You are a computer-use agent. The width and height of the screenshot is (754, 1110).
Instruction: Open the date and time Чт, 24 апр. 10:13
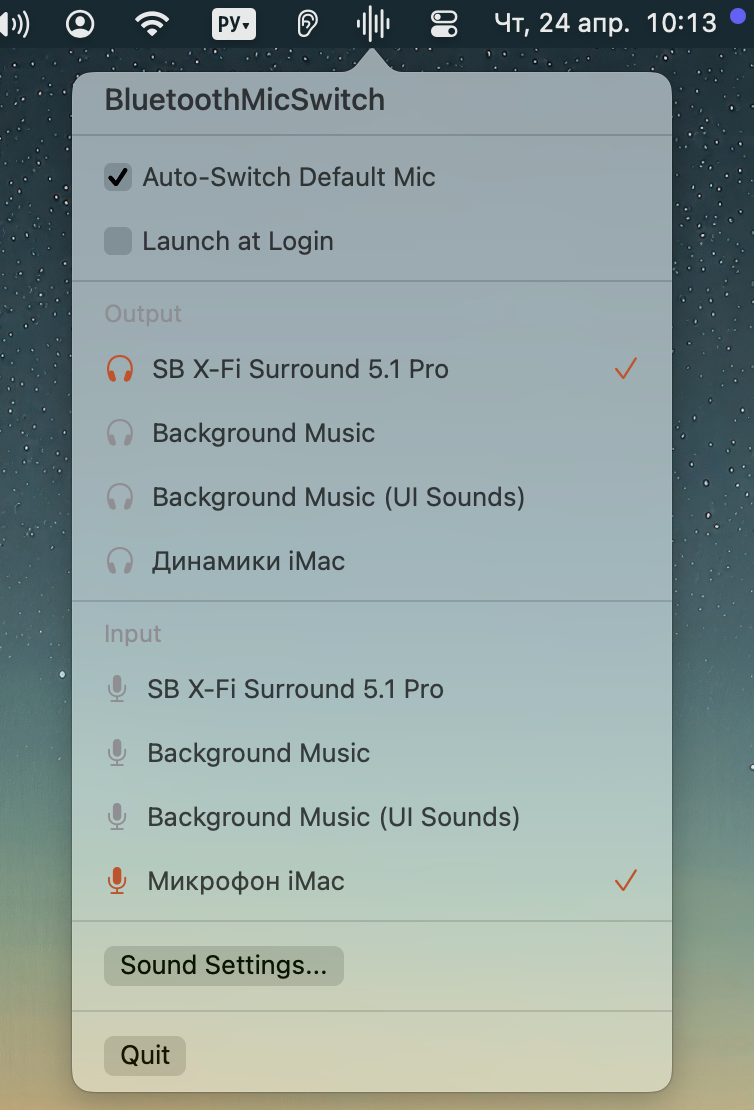605,23
